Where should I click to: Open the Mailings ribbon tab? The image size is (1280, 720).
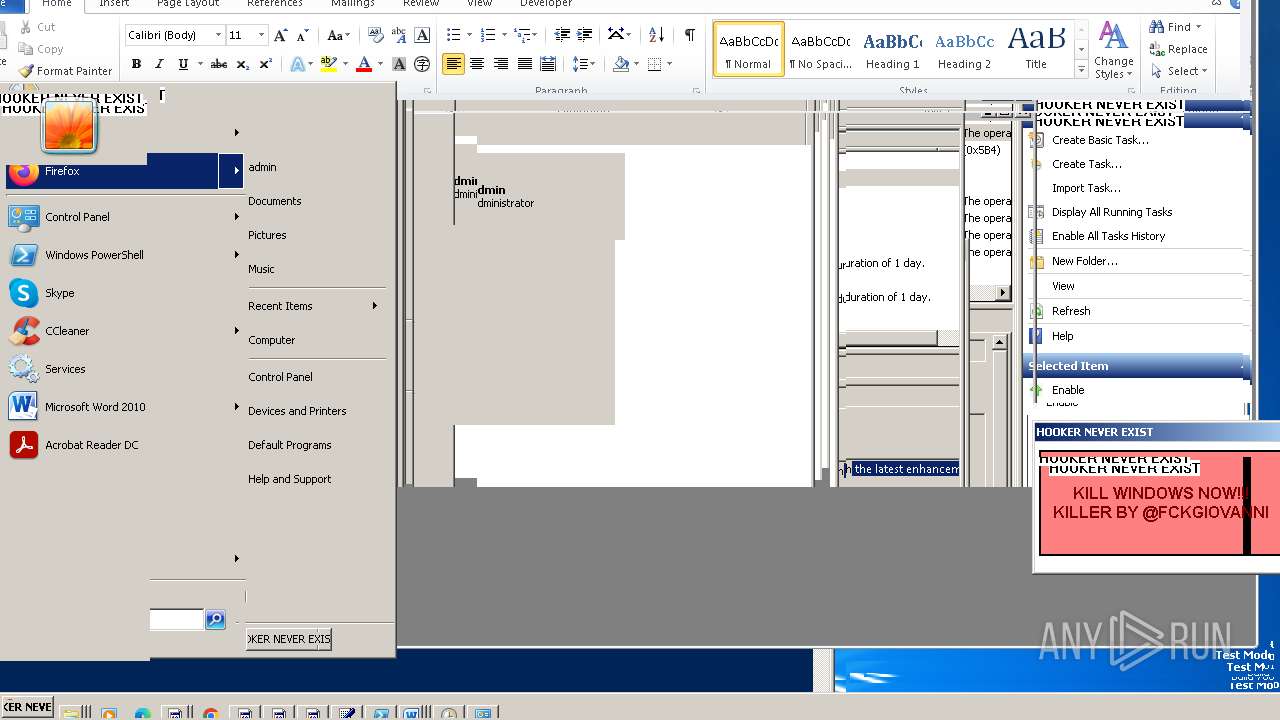tap(353, 4)
